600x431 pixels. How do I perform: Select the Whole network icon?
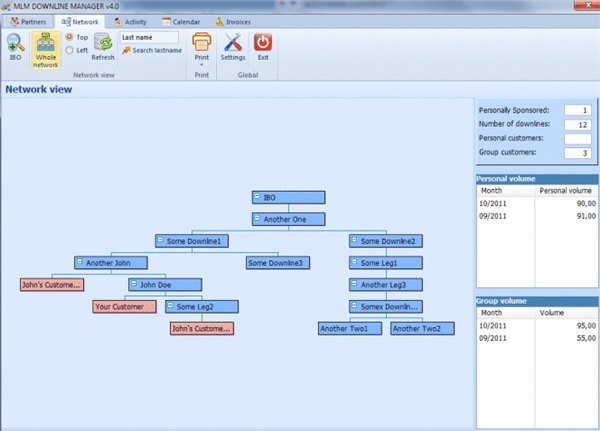click(46, 43)
